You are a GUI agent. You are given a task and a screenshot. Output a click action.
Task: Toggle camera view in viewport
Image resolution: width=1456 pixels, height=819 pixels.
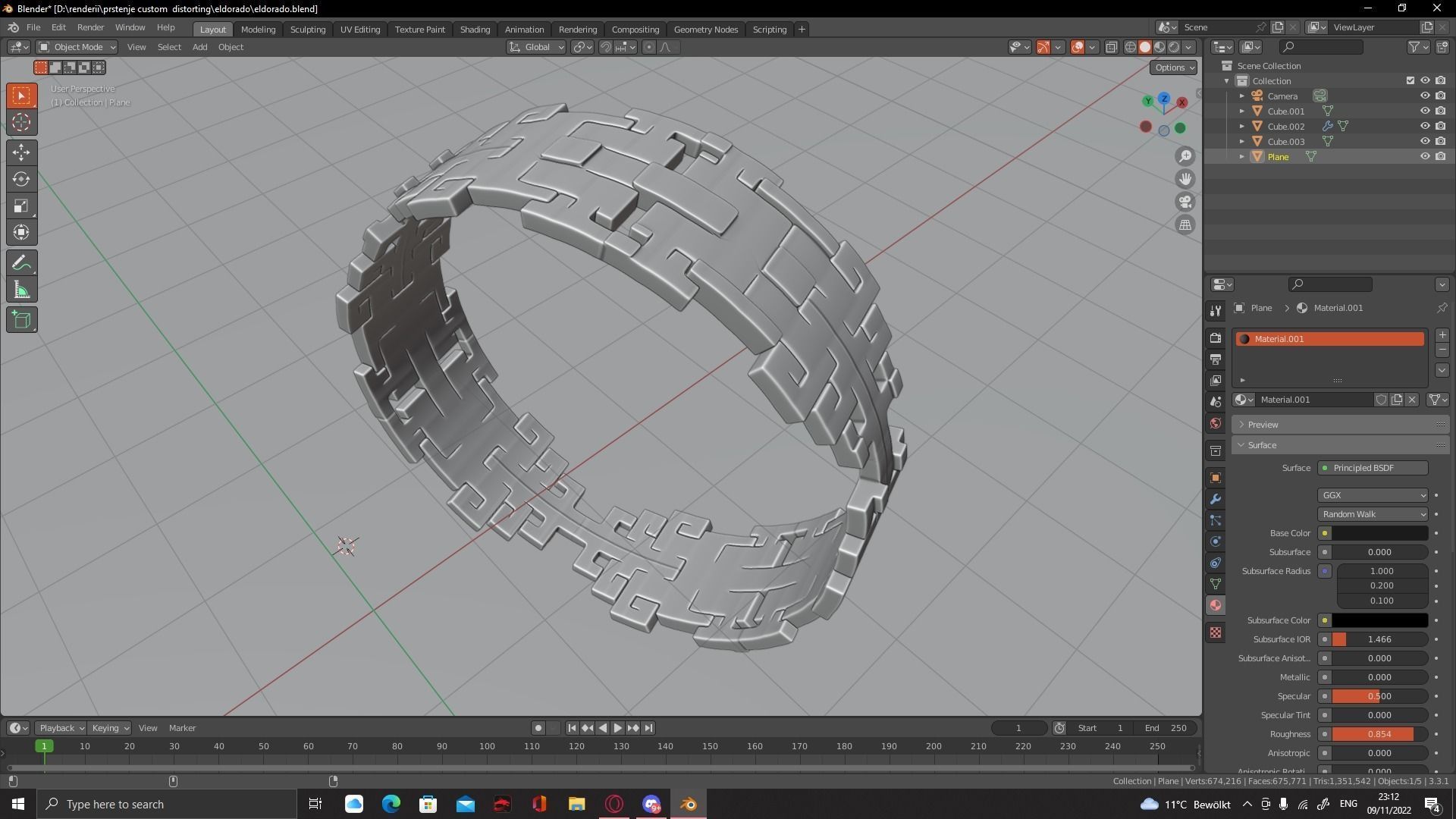1185,202
